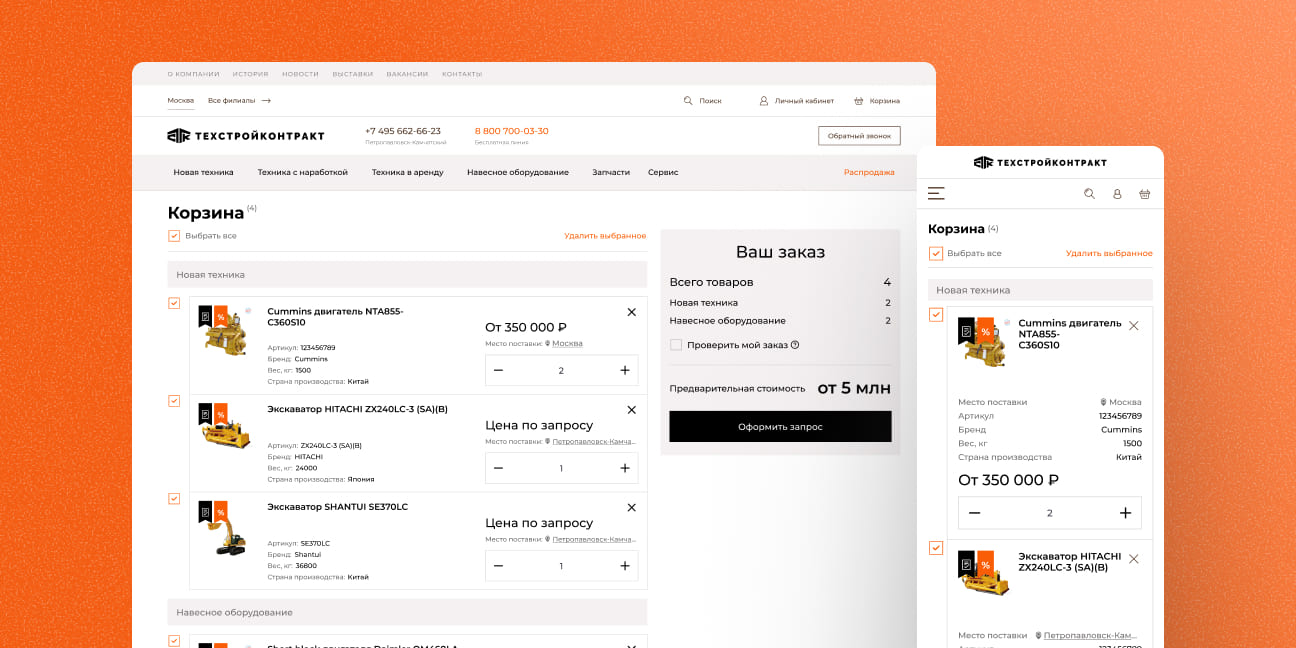Remove Экскаватор HITACHI item with X (desktop)
The height and width of the screenshot is (648, 1296).
pyautogui.click(x=631, y=410)
